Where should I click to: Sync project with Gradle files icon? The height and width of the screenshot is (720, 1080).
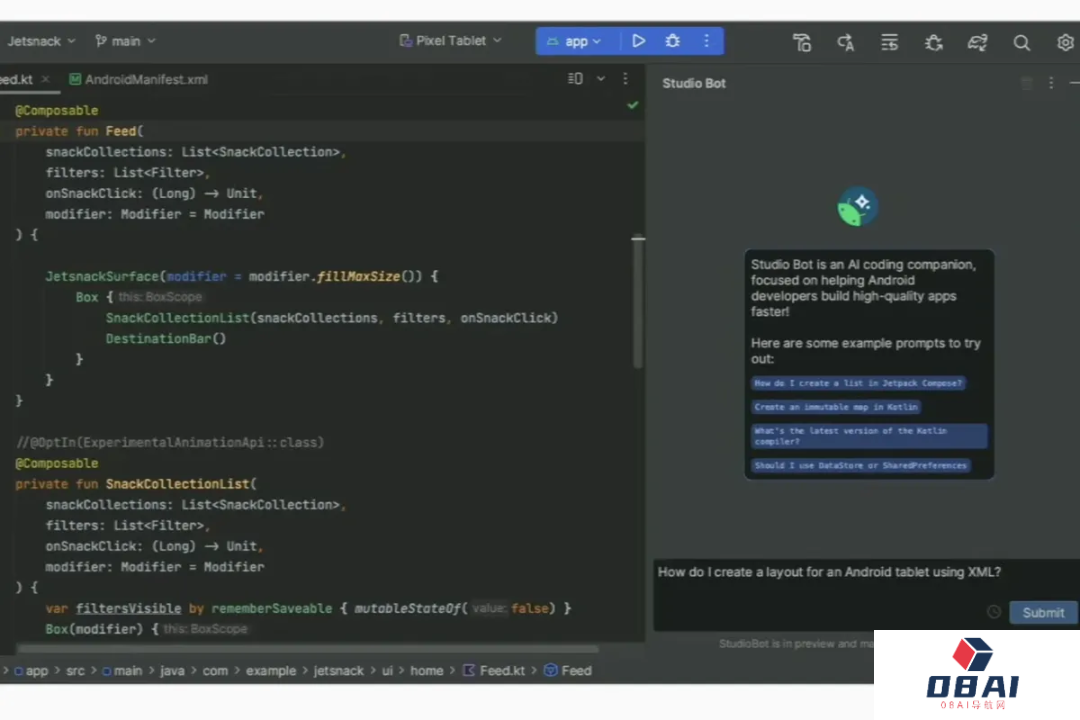click(x=977, y=43)
